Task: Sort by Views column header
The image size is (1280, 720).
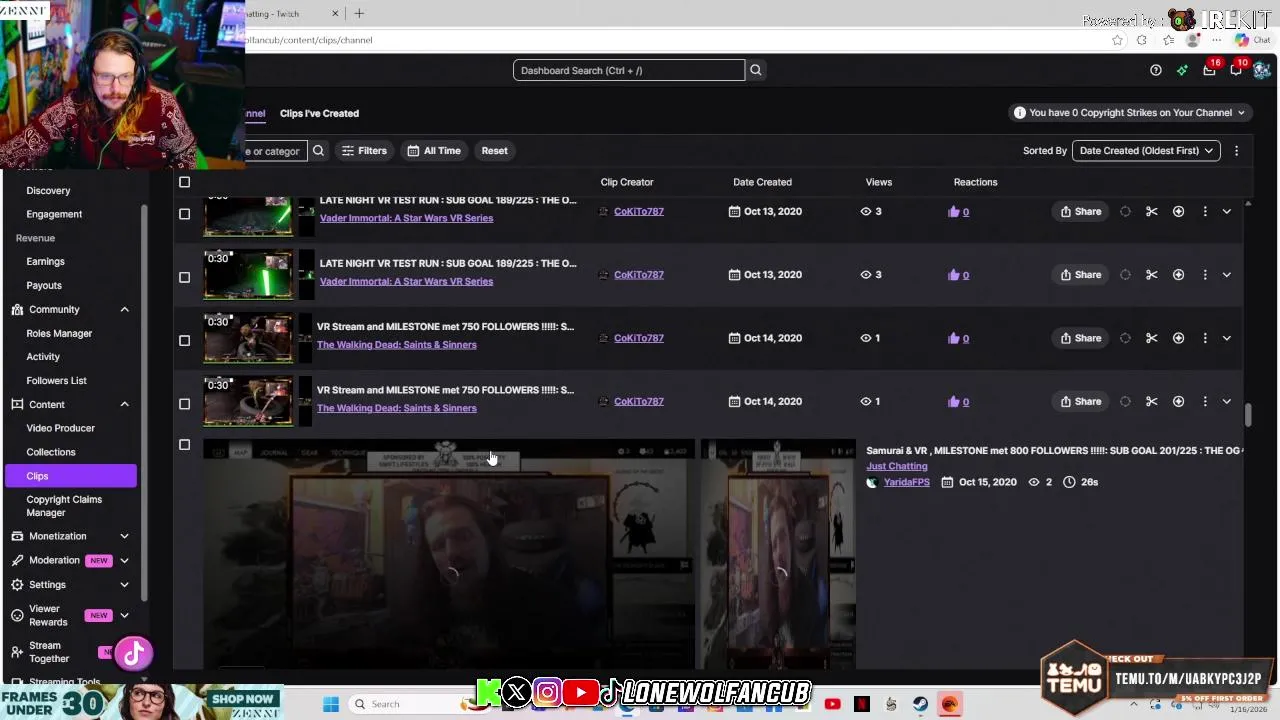Action: pos(878,182)
